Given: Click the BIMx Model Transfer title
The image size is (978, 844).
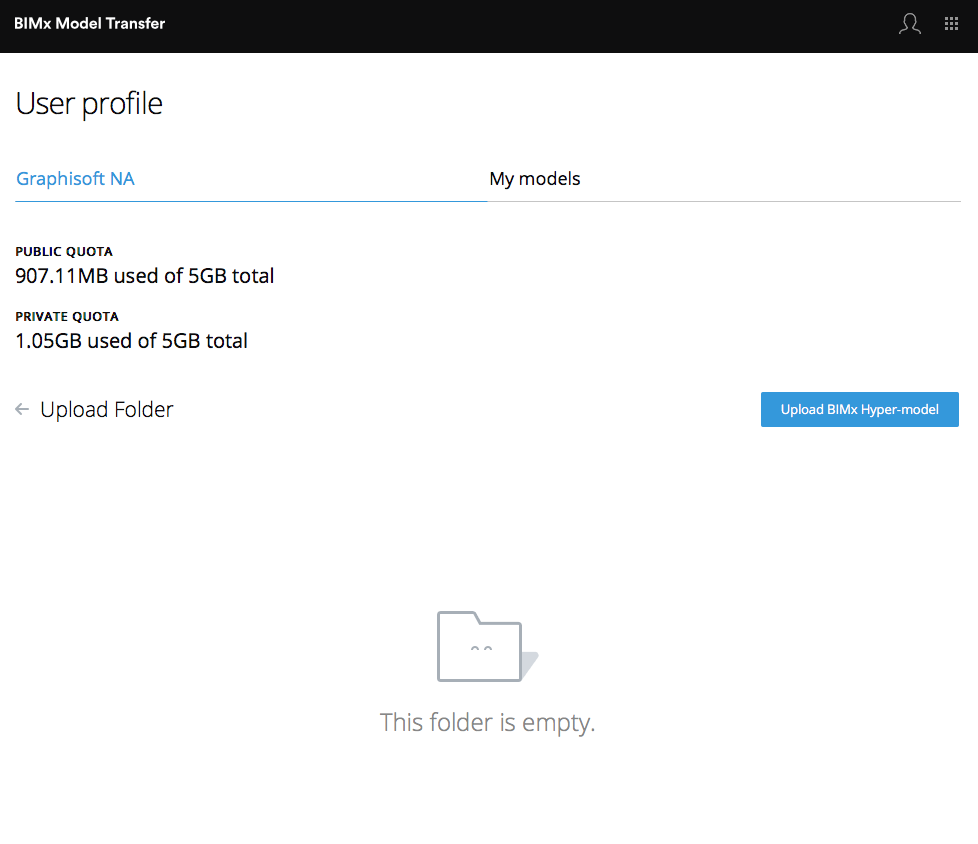Looking at the screenshot, I should pyautogui.click(x=90, y=23).
